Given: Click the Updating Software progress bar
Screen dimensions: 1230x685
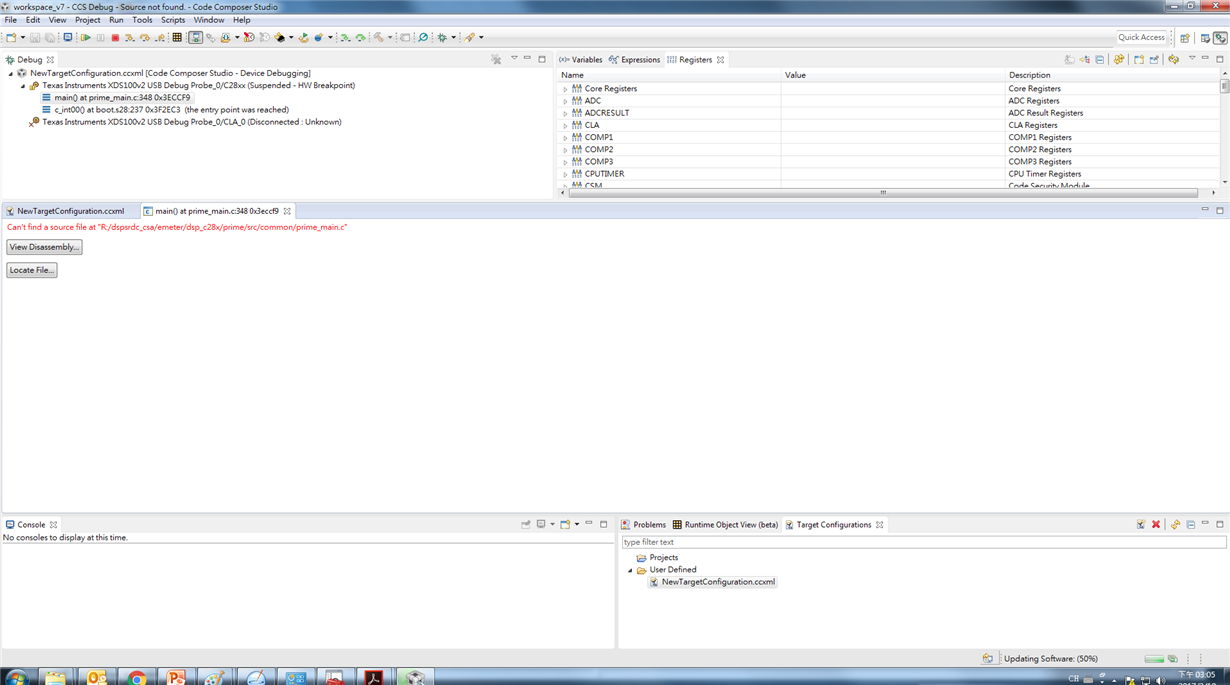Looking at the screenshot, I should [1154, 659].
